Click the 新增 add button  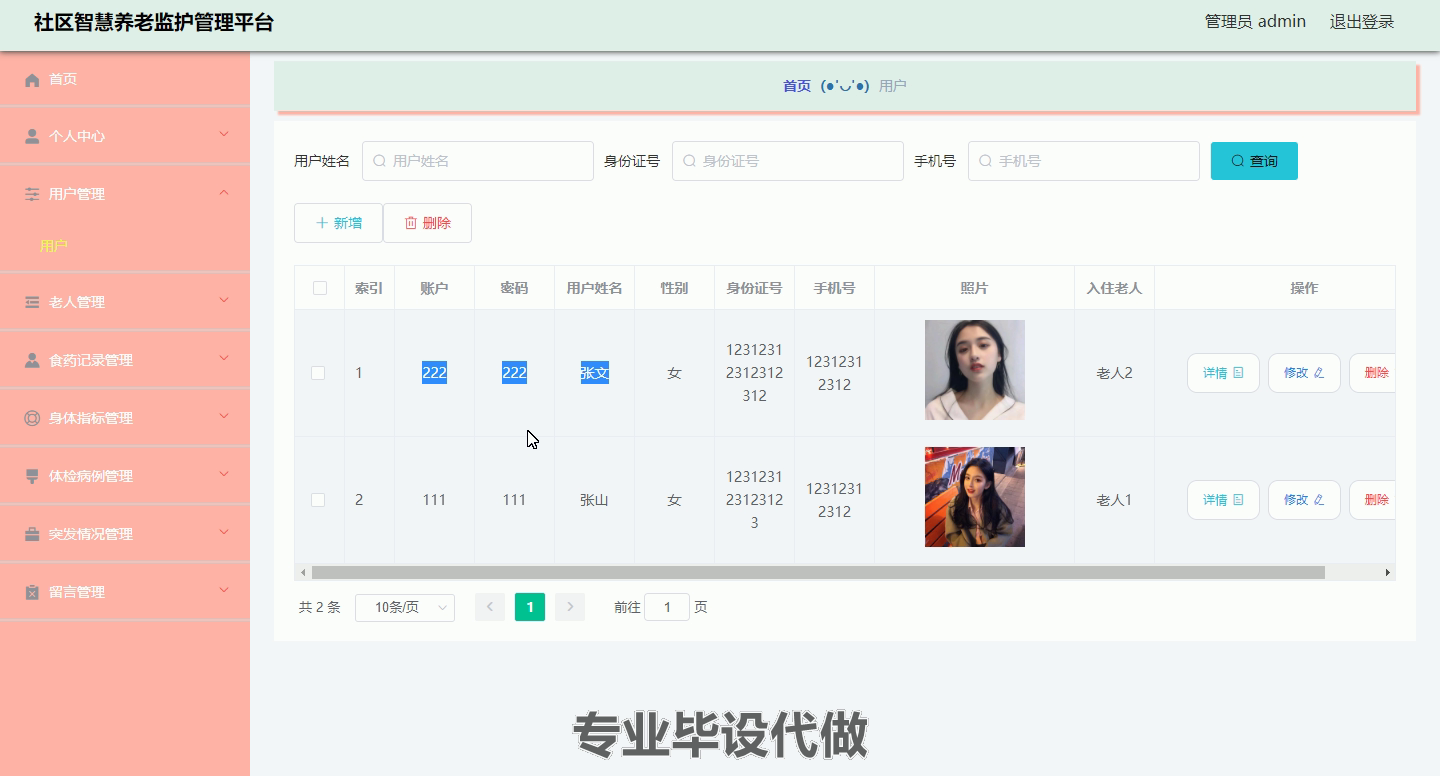pyautogui.click(x=338, y=223)
